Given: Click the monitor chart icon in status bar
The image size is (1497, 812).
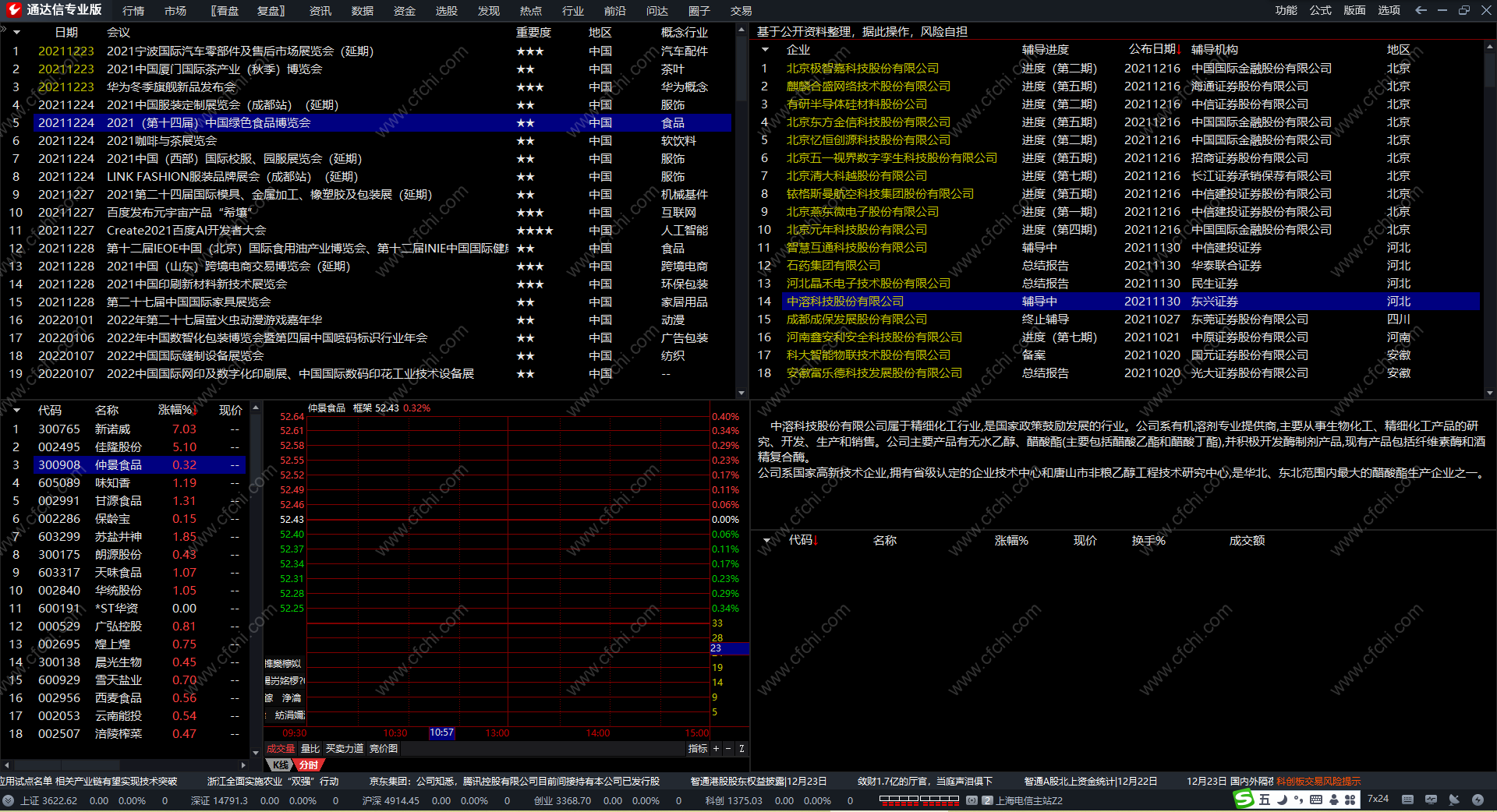Looking at the screenshot, I should [x=1431, y=800].
